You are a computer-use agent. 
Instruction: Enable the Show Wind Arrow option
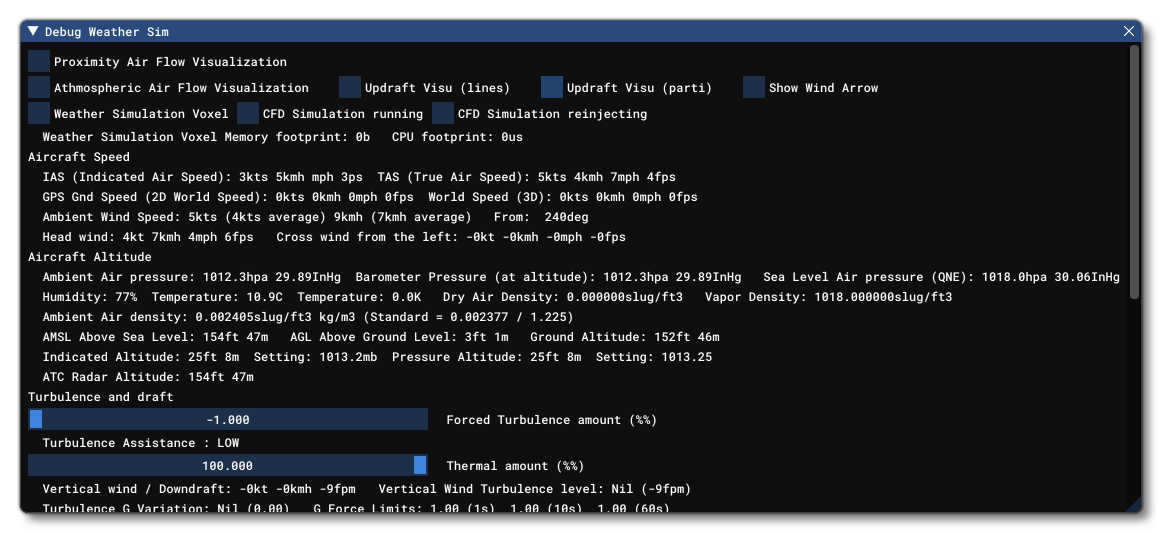(x=754, y=88)
